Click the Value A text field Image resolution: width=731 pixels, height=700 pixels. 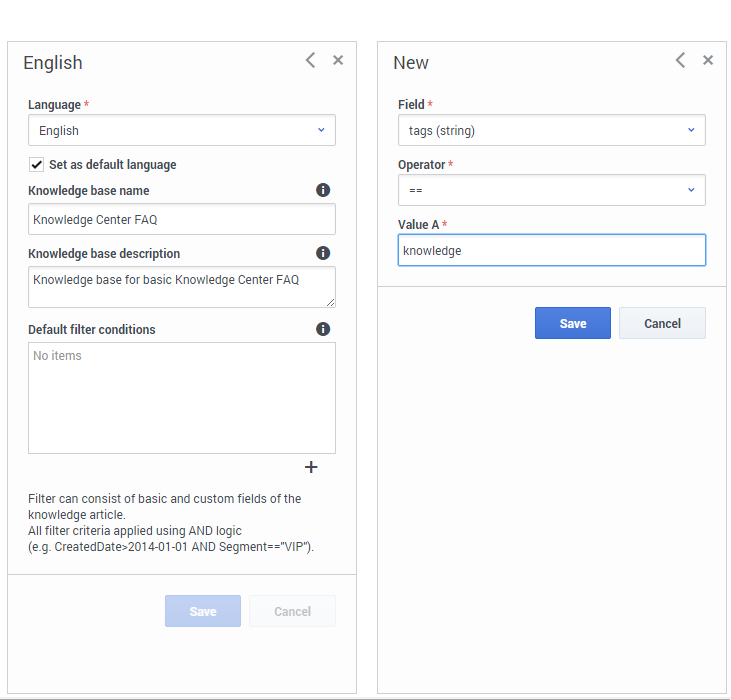pos(551,251)
